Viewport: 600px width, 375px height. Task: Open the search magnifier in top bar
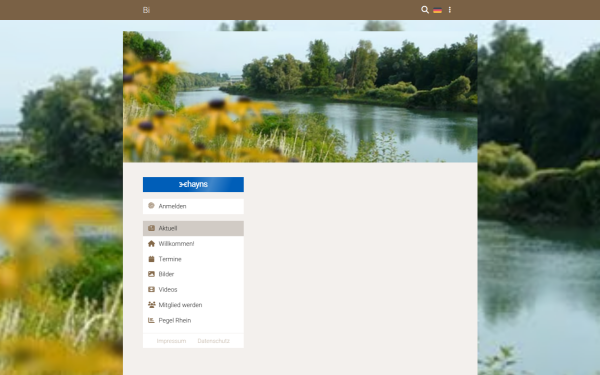[425, 10]
